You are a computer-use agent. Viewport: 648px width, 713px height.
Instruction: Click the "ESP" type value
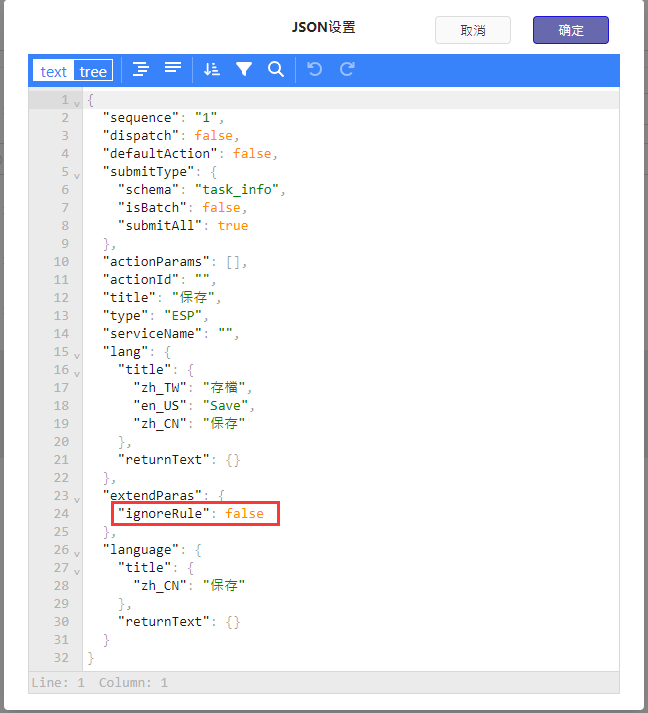coord(183,316)
